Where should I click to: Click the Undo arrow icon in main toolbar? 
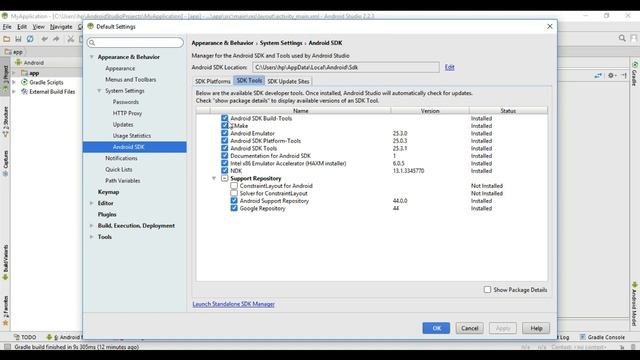click(x=44, y=39)
